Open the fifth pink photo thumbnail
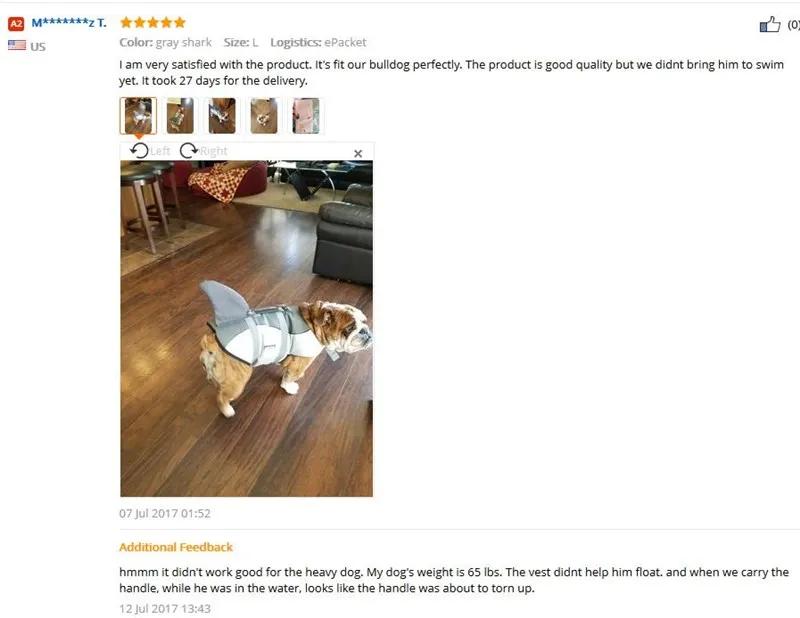The image size is (800, 618). 306,116
